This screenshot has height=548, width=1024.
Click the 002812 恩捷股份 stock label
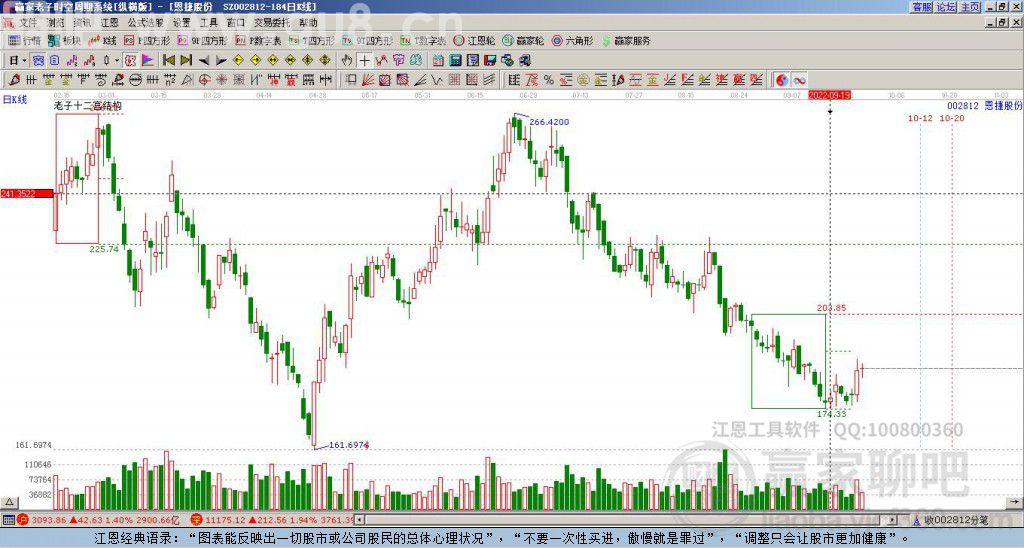pos(984,106)
